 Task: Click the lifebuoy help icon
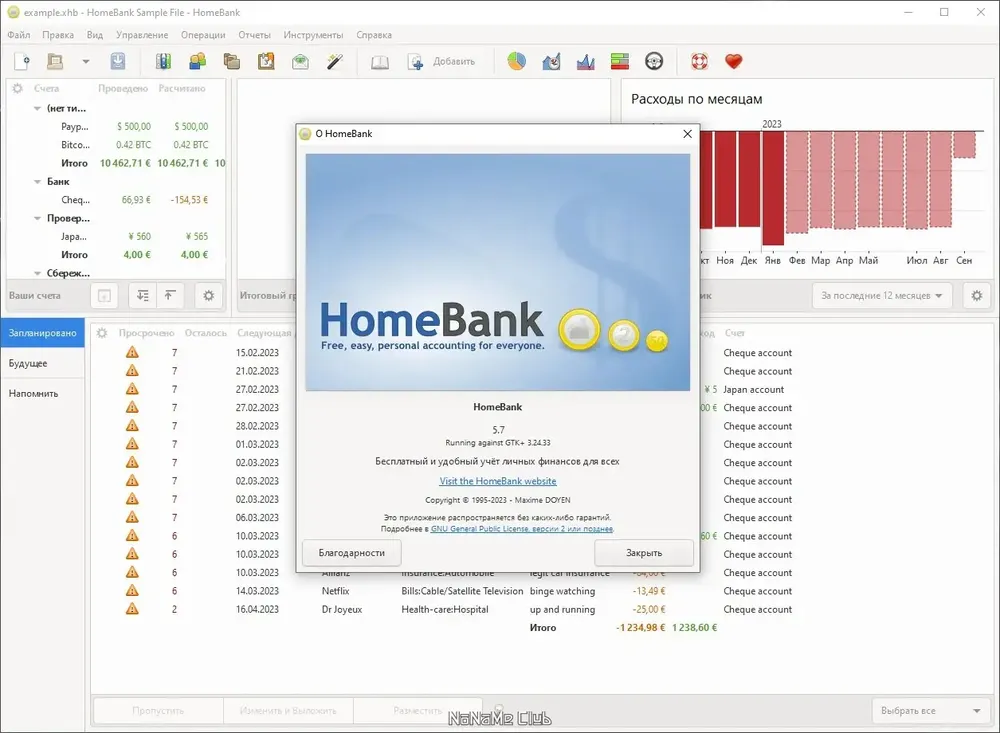click(x=700, y=61)
